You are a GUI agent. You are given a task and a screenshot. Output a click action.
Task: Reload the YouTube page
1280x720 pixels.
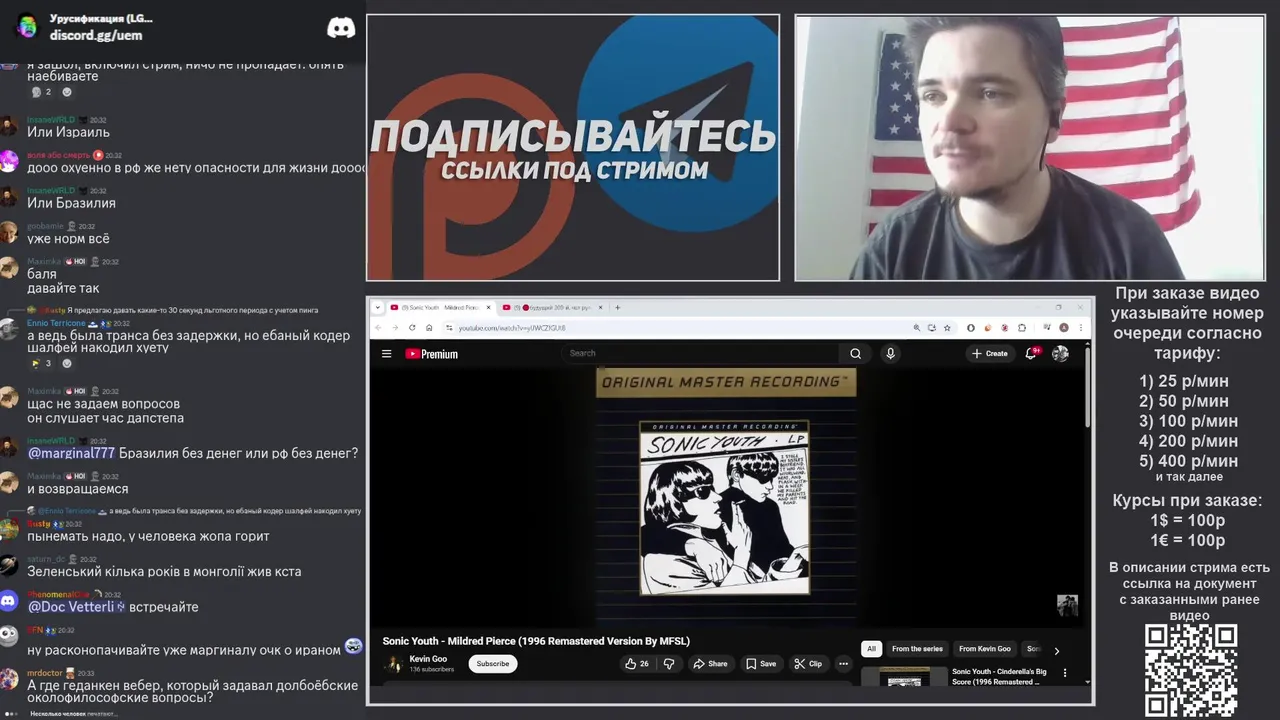click(x=412, y=328)
